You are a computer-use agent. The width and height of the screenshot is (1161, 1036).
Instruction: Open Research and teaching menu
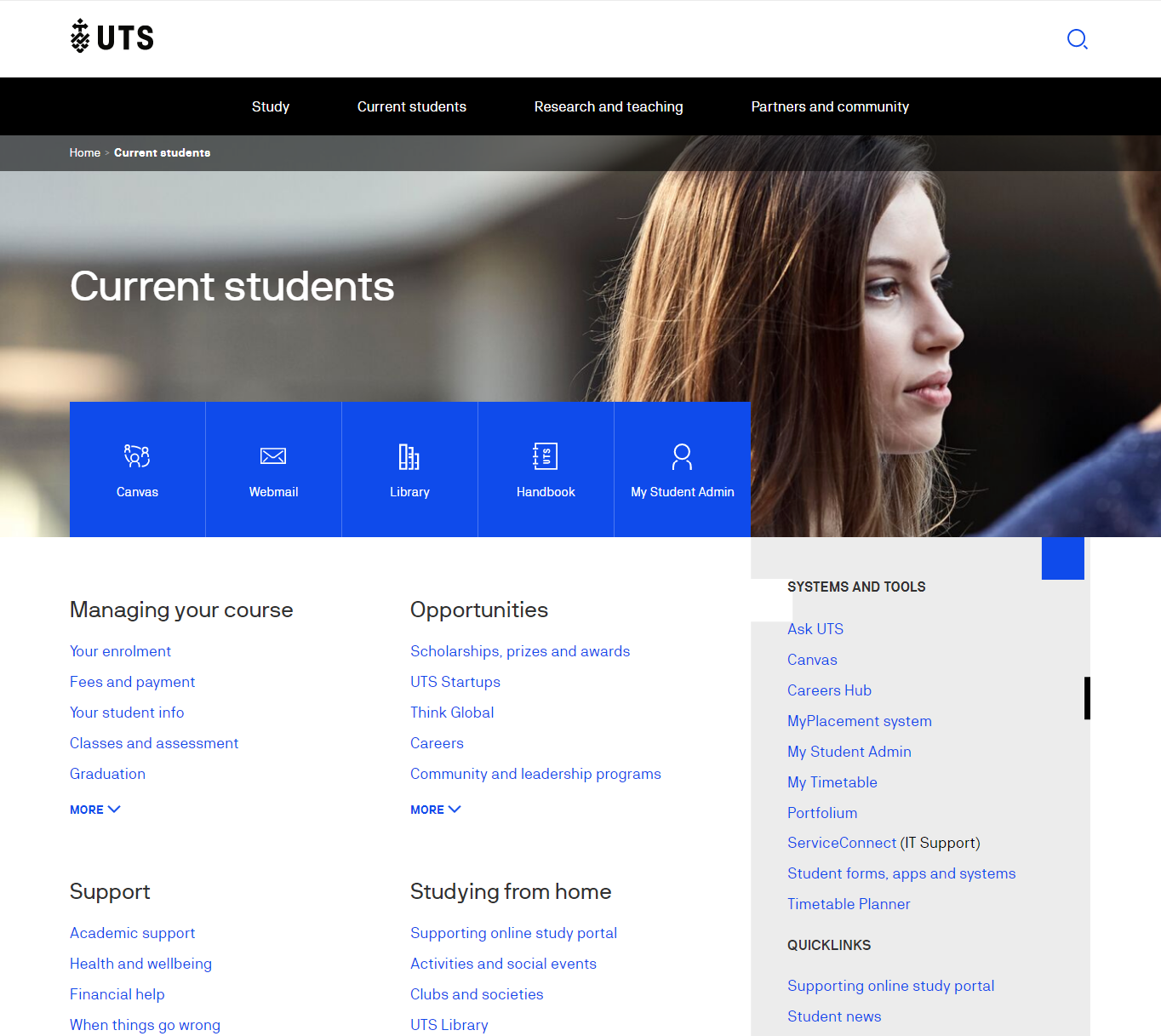point(609,106)
